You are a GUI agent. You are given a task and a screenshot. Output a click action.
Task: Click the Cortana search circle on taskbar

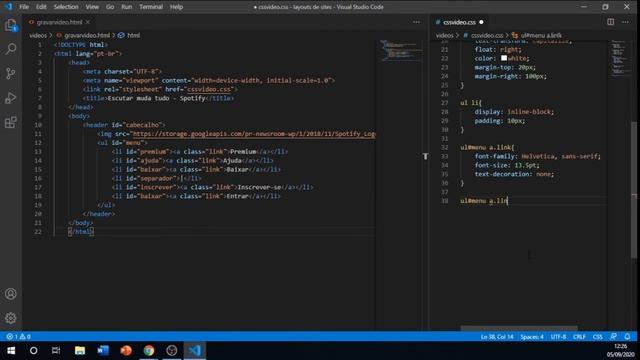coord(33,351)
